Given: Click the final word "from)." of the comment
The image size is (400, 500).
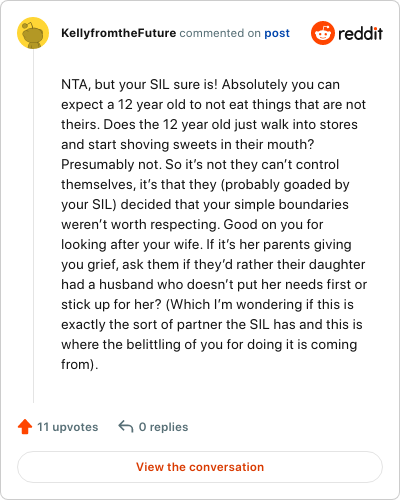Looking at the screenshot, I should coord(79,365).
